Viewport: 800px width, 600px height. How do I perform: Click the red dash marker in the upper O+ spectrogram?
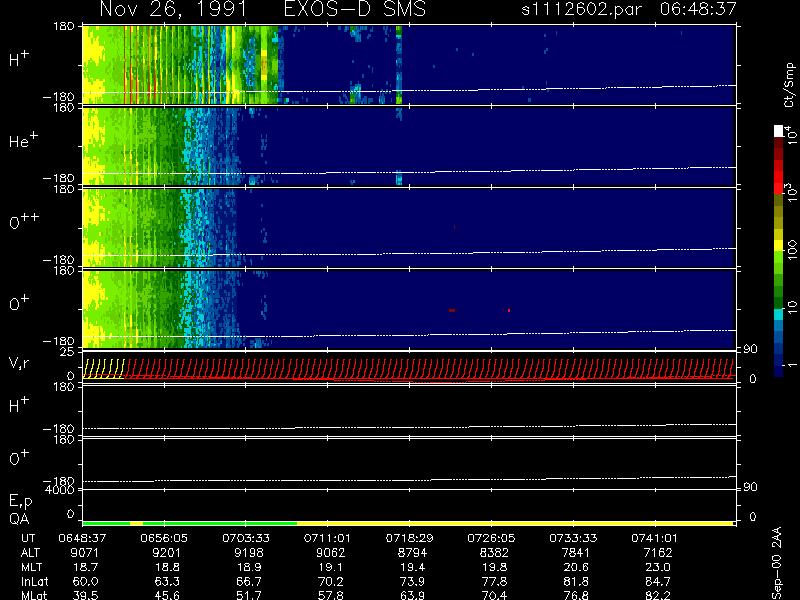point(452,310)
